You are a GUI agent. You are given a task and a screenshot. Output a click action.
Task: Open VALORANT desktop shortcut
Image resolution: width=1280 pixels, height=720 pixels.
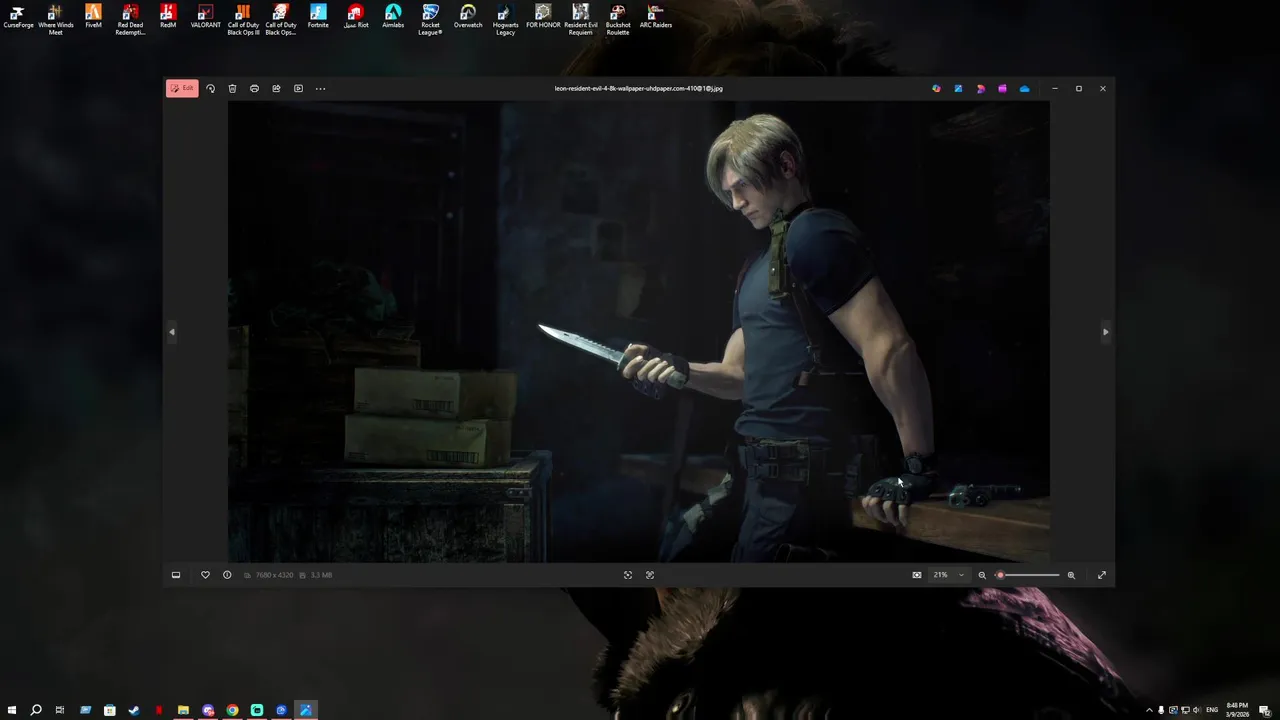[205, 17]
